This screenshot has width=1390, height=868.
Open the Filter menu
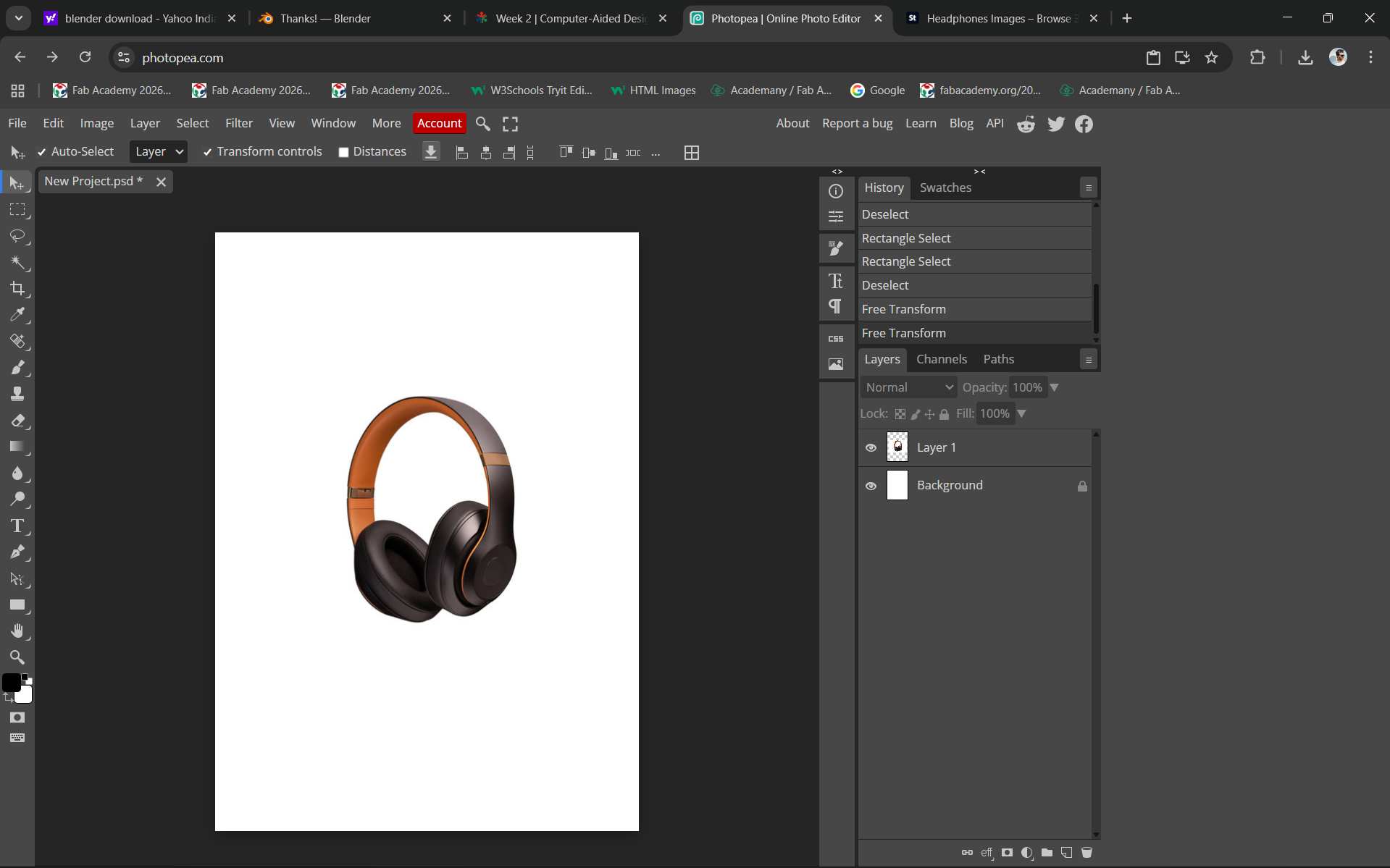238,123
